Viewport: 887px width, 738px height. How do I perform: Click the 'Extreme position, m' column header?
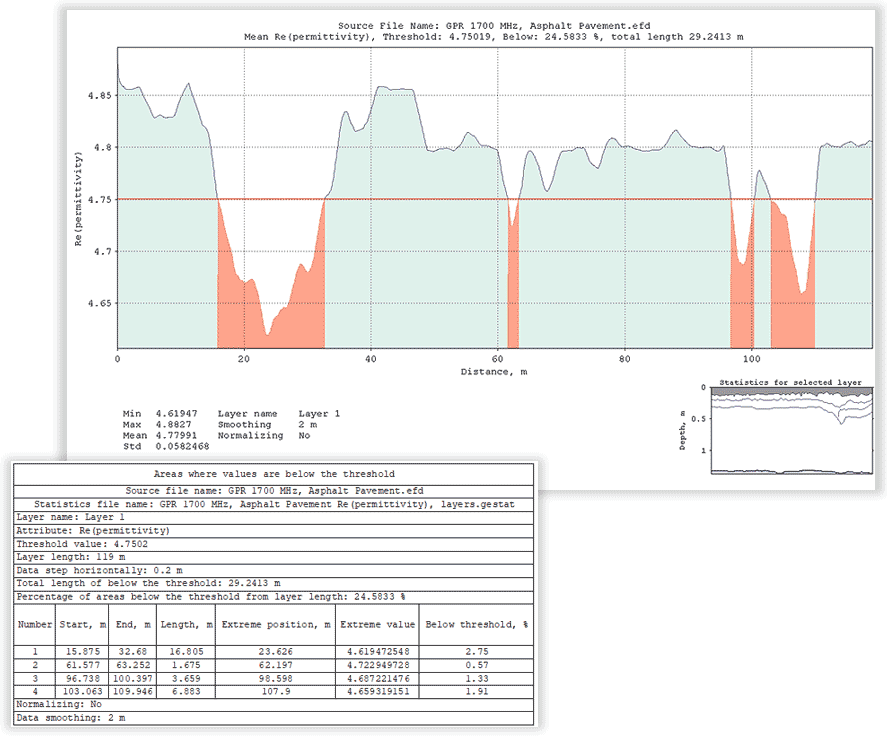276,625
